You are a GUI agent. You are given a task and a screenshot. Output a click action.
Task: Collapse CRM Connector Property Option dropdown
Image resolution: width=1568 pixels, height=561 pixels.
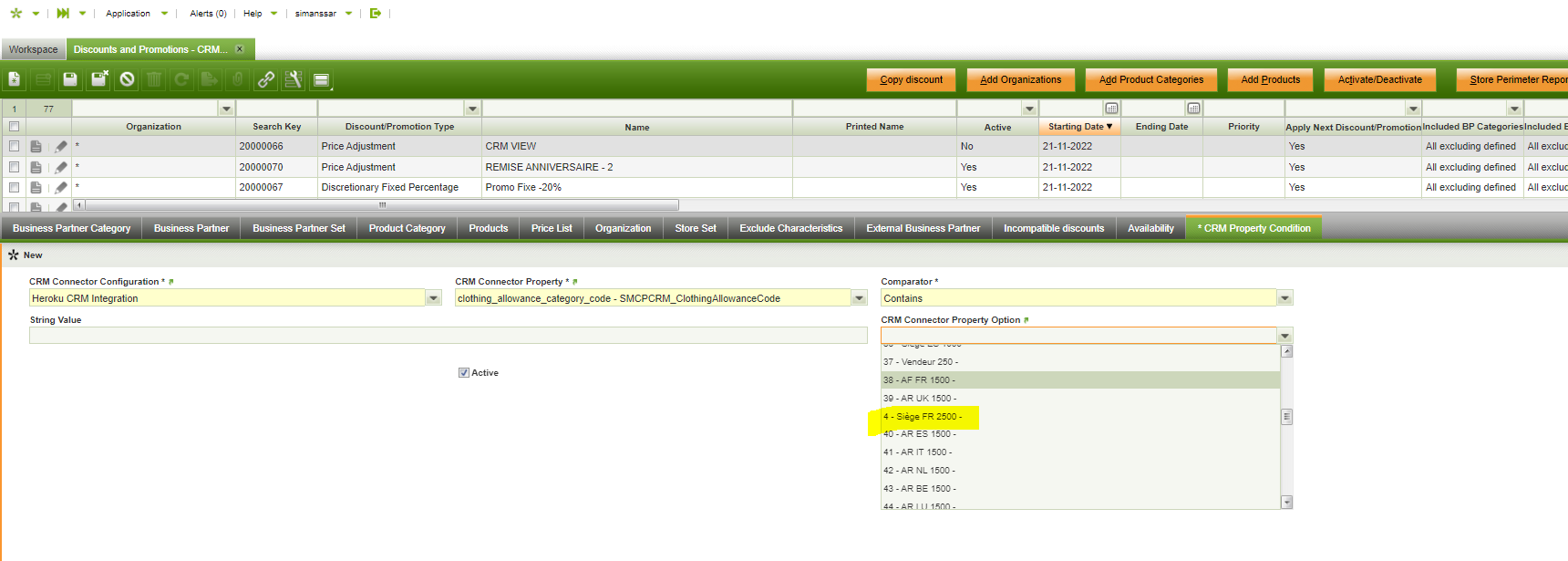(x=1284, y=336)
